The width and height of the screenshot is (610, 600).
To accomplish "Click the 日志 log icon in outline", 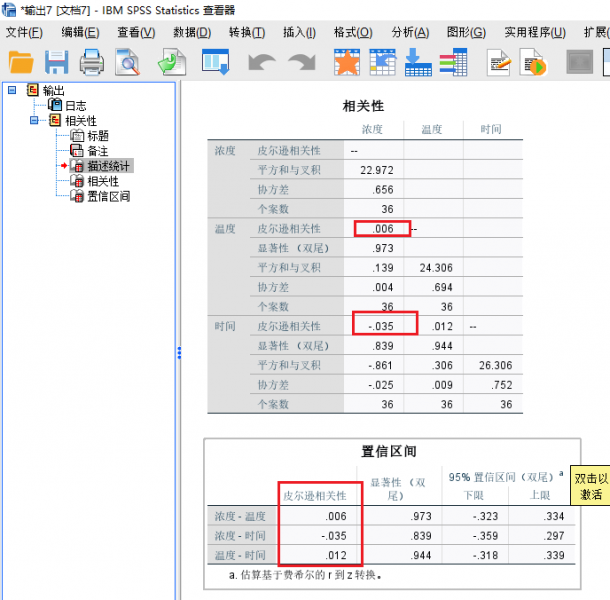I will point(55,105).
